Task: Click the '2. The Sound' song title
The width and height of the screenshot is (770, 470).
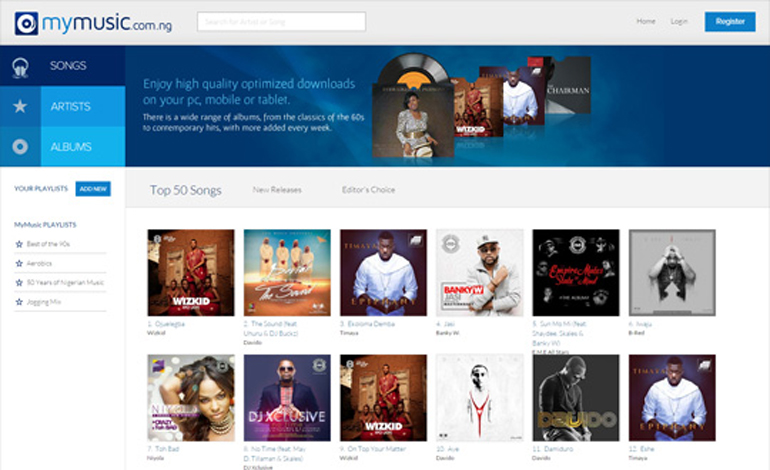Action: [271, 329]
